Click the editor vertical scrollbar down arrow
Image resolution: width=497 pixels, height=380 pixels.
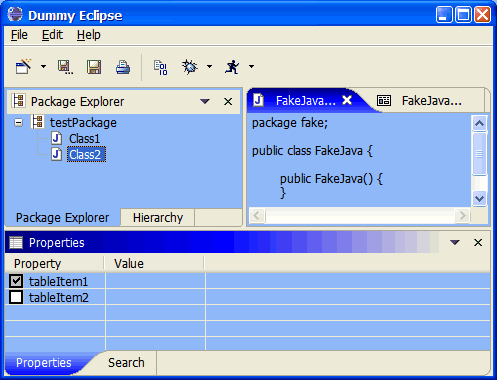click(x=479, y=199)
